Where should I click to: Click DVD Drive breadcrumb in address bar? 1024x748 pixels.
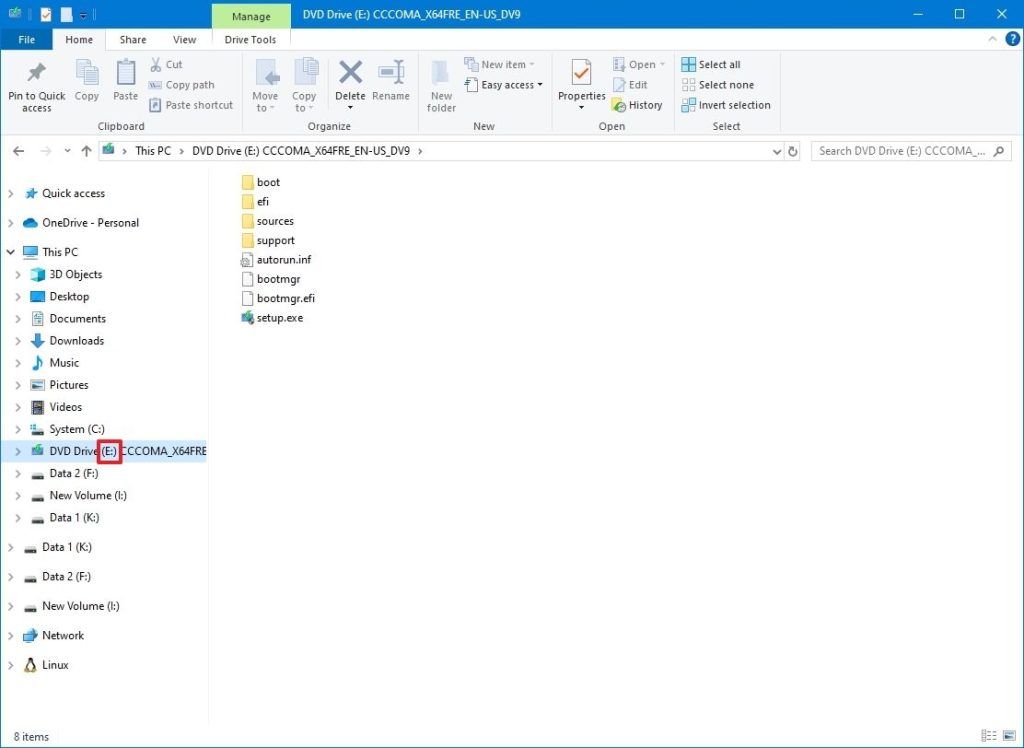[x=301, y=151]
